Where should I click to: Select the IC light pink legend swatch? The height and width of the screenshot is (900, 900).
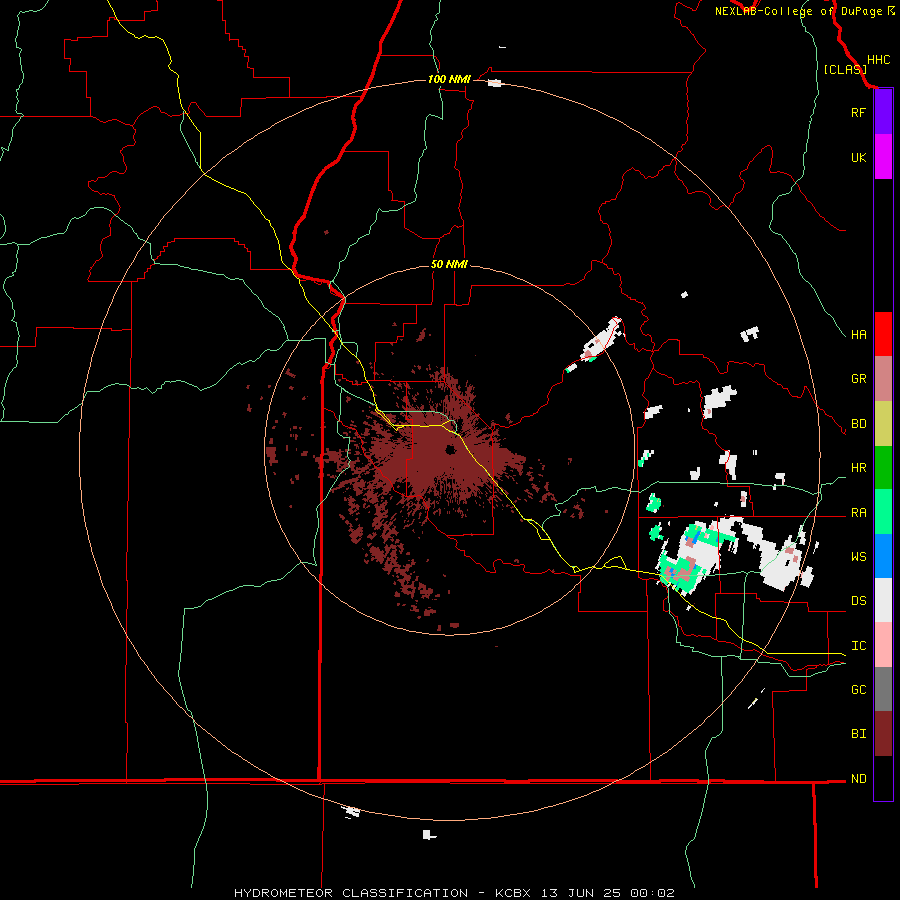coord(883,645)
